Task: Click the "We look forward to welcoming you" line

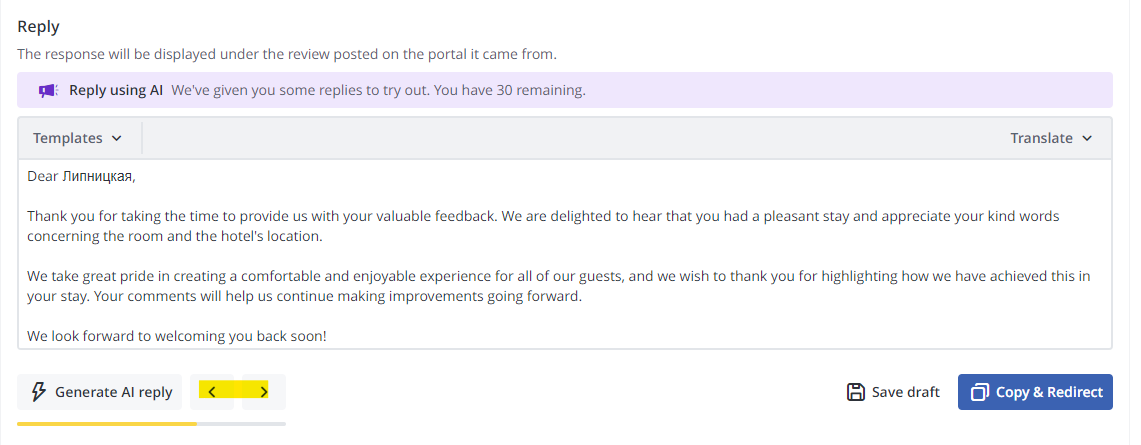Action: [x=177, y=337]
